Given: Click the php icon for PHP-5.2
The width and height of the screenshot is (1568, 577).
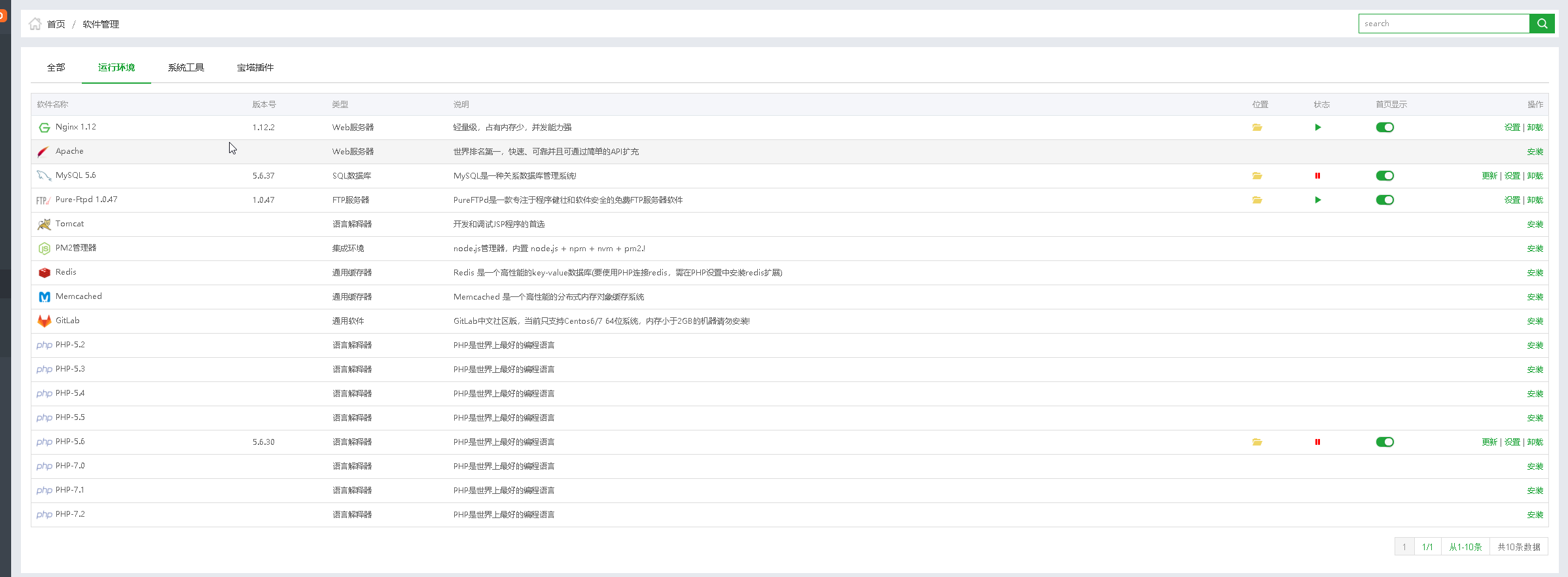Looking at the screenshot, I should click(x=44, y=345).
